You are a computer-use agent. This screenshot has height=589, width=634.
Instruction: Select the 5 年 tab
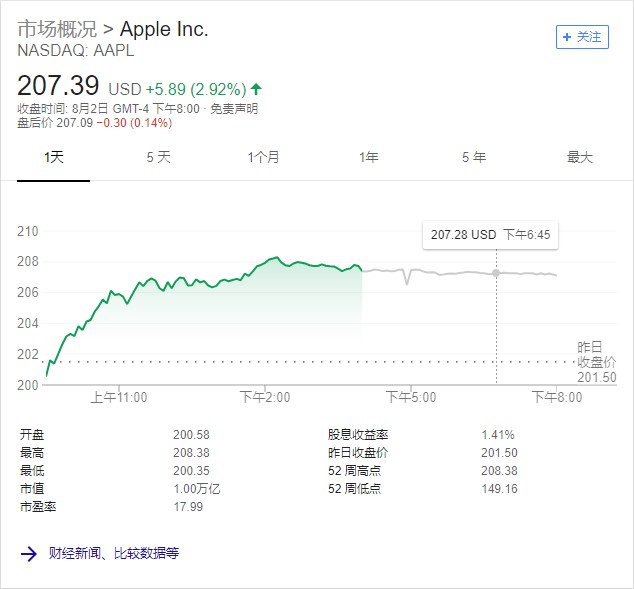click(474, 157)
